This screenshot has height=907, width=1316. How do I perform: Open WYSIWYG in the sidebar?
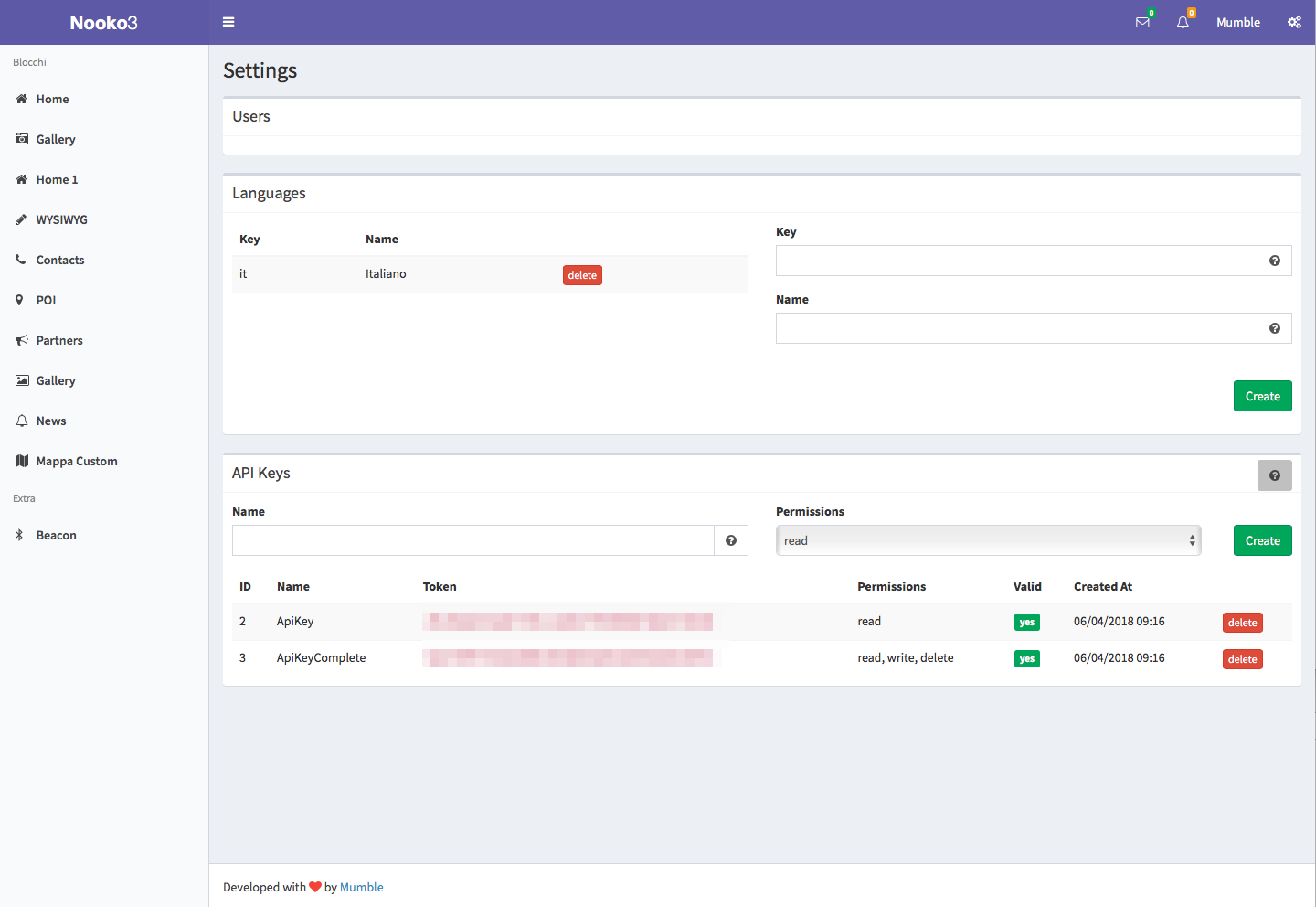click(61, 219)
